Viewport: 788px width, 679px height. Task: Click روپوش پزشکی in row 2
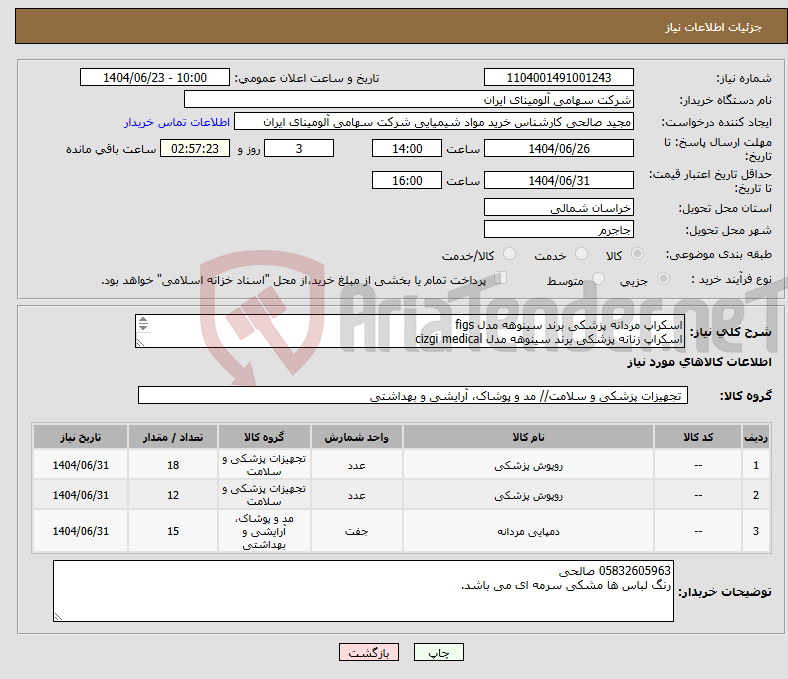[x=528, y=495]
